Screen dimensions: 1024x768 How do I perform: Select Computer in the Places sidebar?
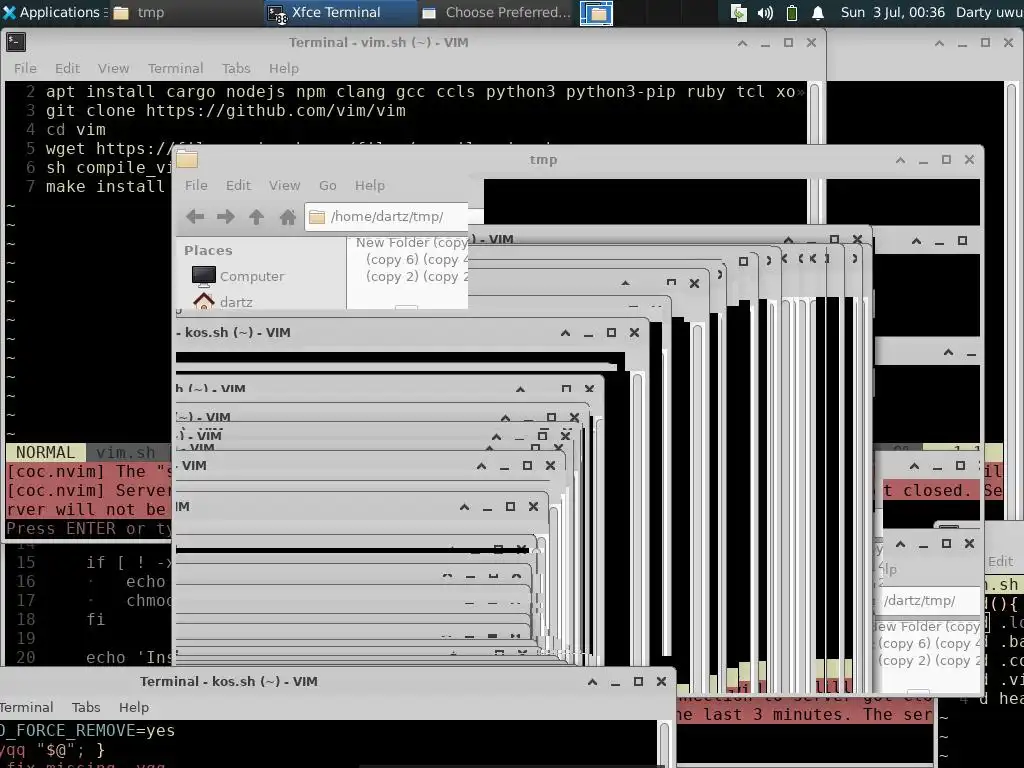click(x=238, y=276)
